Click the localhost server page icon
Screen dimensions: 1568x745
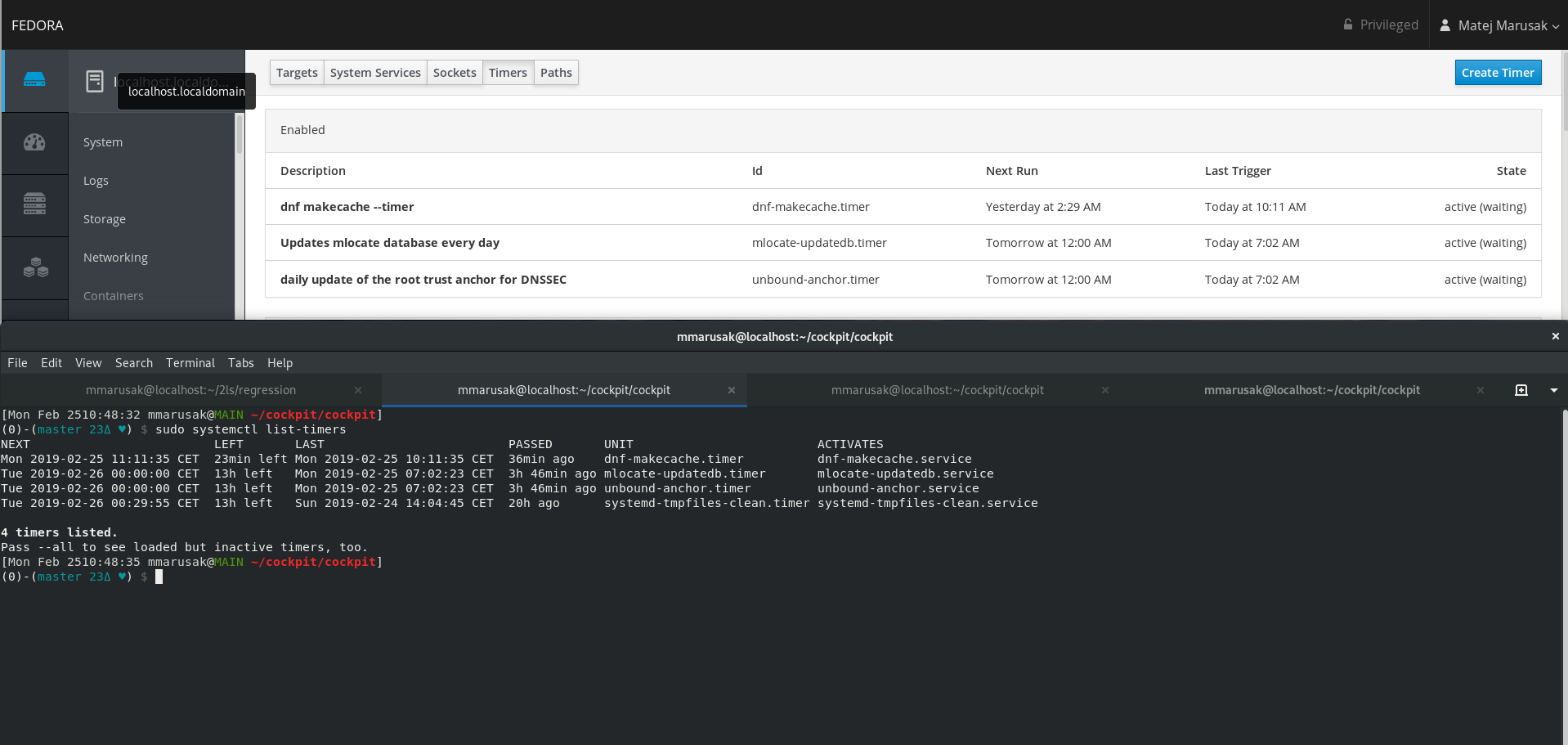pyautogui.click(x=95, y=81)
